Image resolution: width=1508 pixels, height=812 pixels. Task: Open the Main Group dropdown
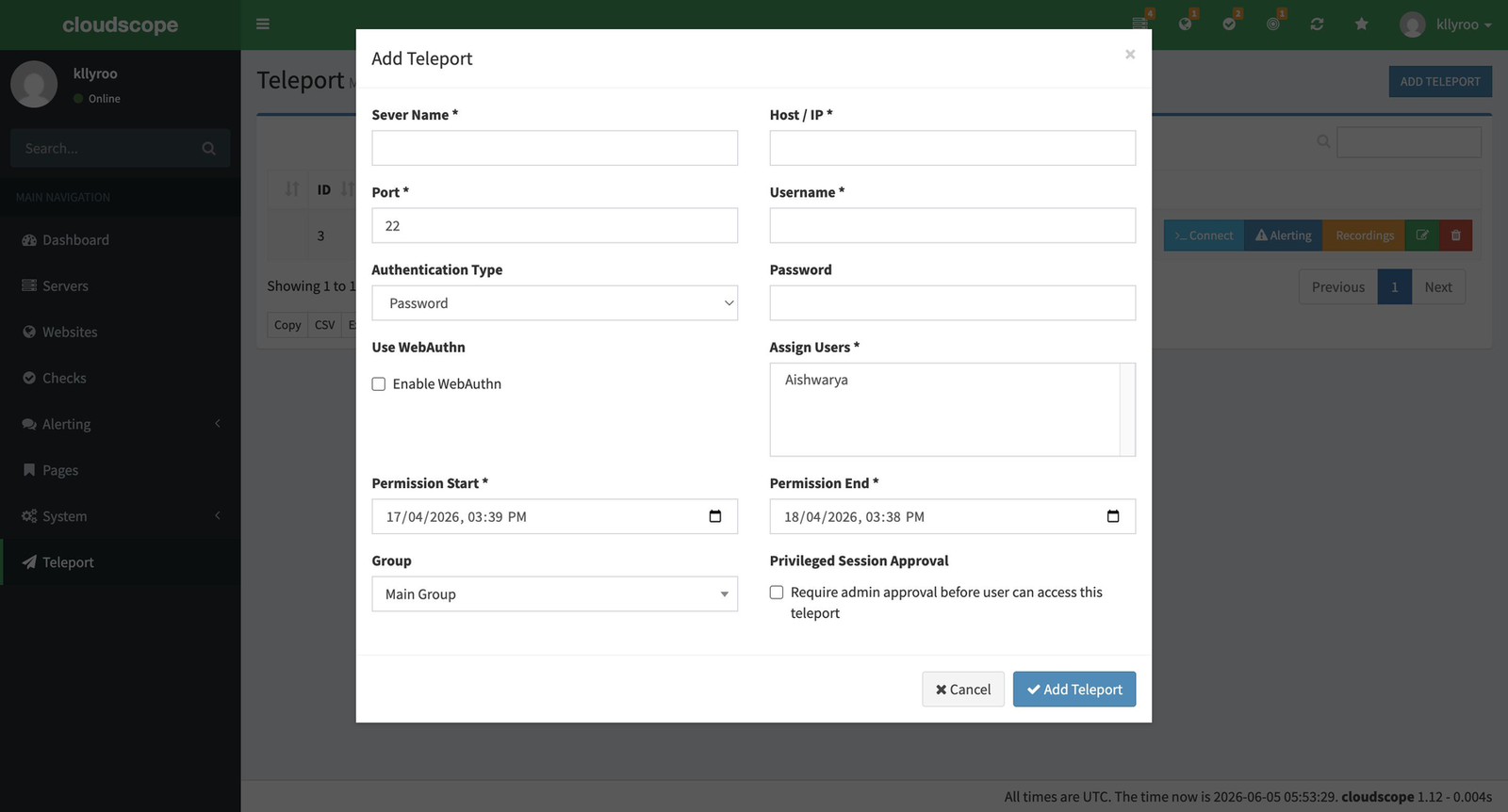(x=554, y=594)
